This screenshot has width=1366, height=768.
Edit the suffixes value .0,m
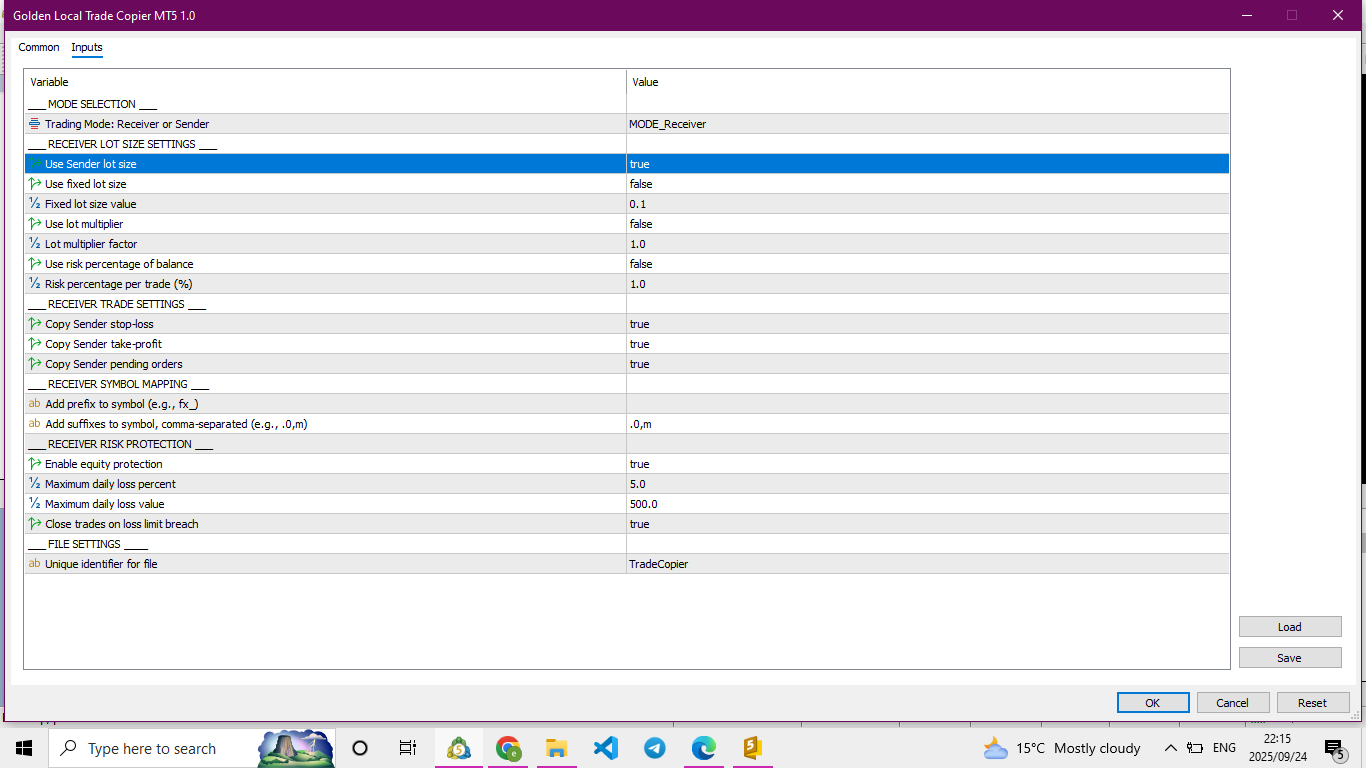coord(928,424)
